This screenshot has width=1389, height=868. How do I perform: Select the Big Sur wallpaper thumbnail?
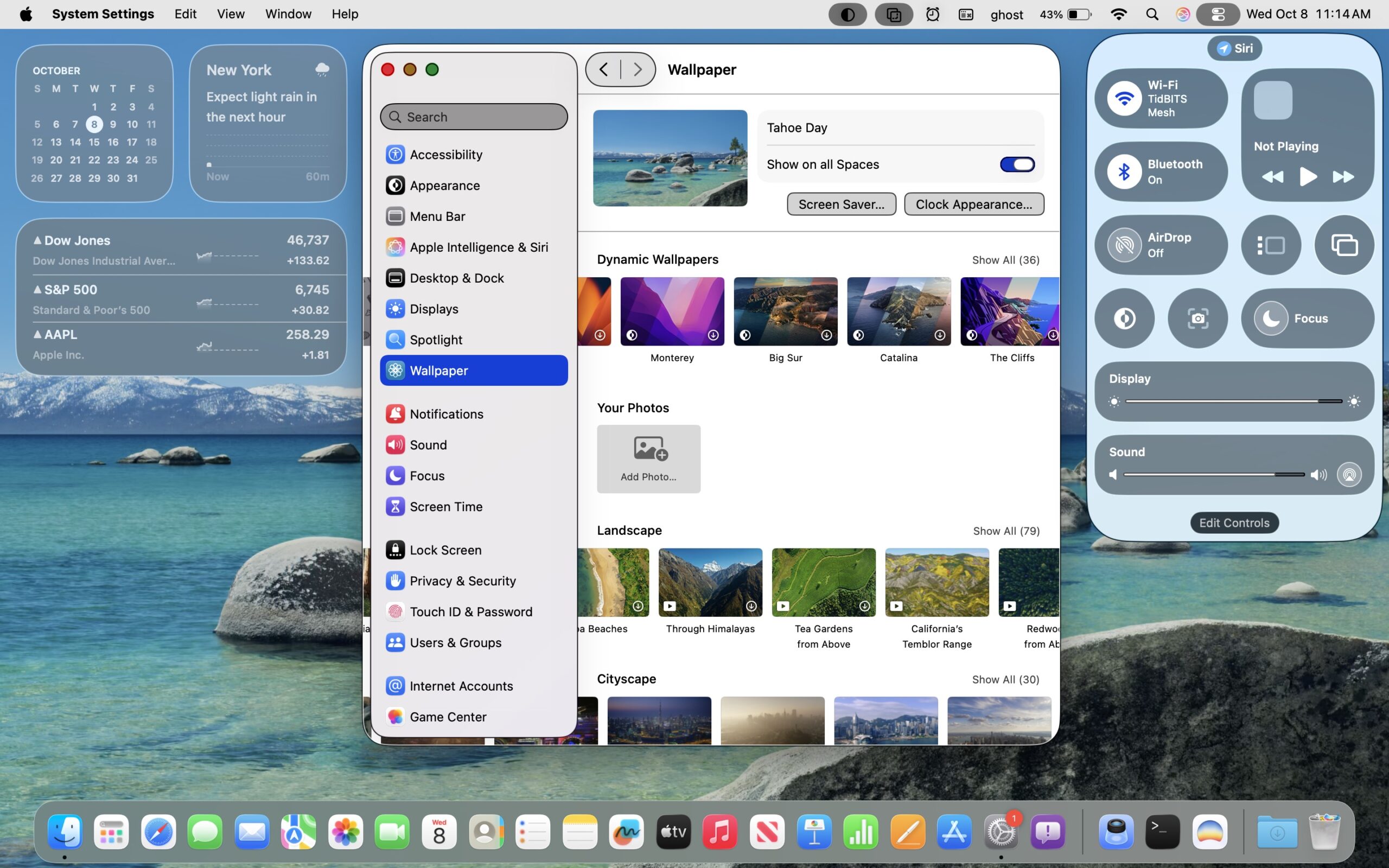[785, 312]
